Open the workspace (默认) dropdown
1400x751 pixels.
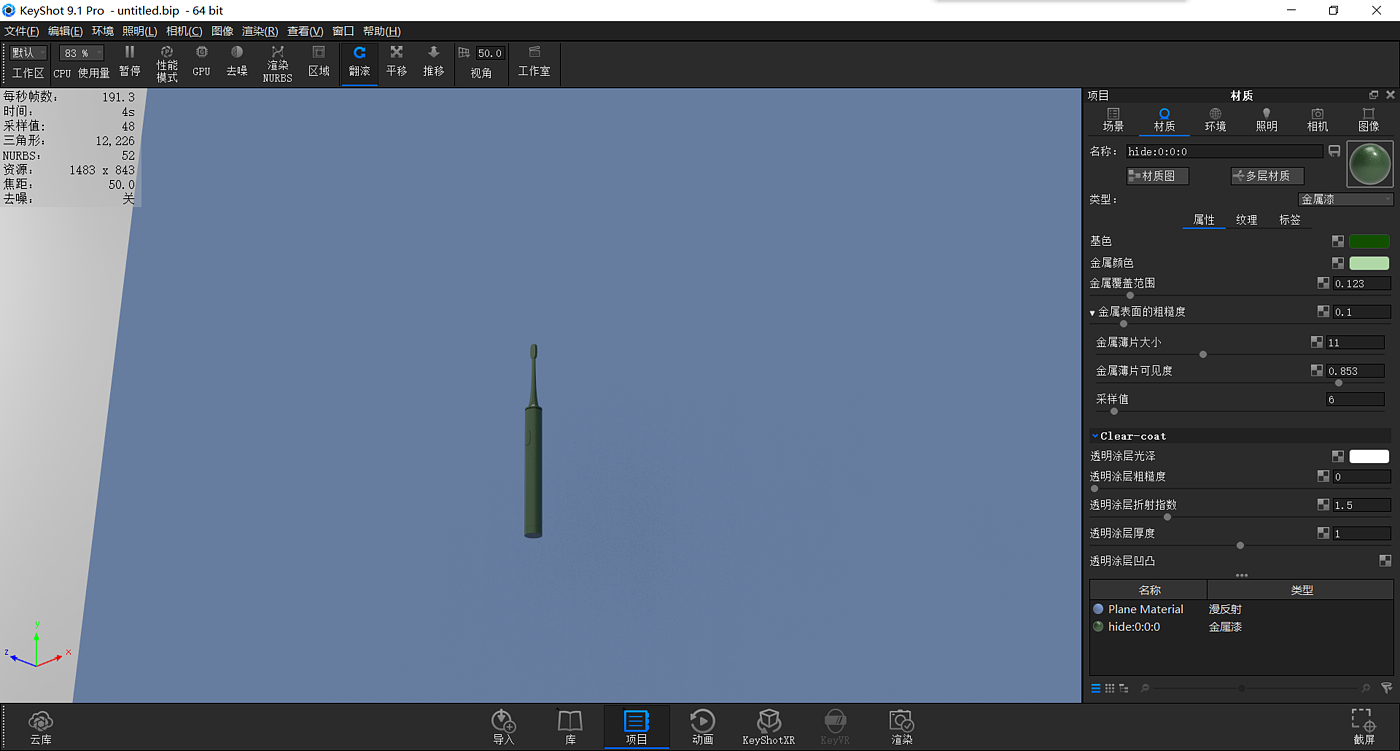point(28,53)
